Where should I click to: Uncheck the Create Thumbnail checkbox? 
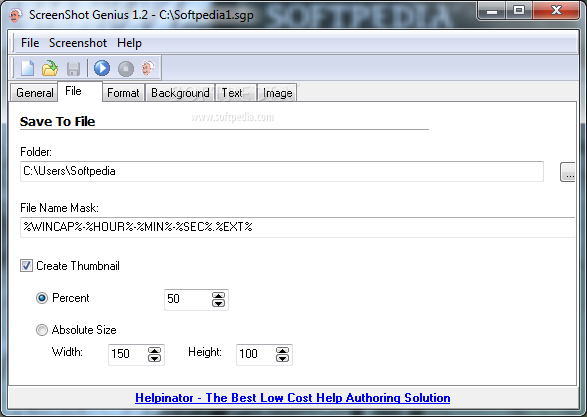pos(26,266)
